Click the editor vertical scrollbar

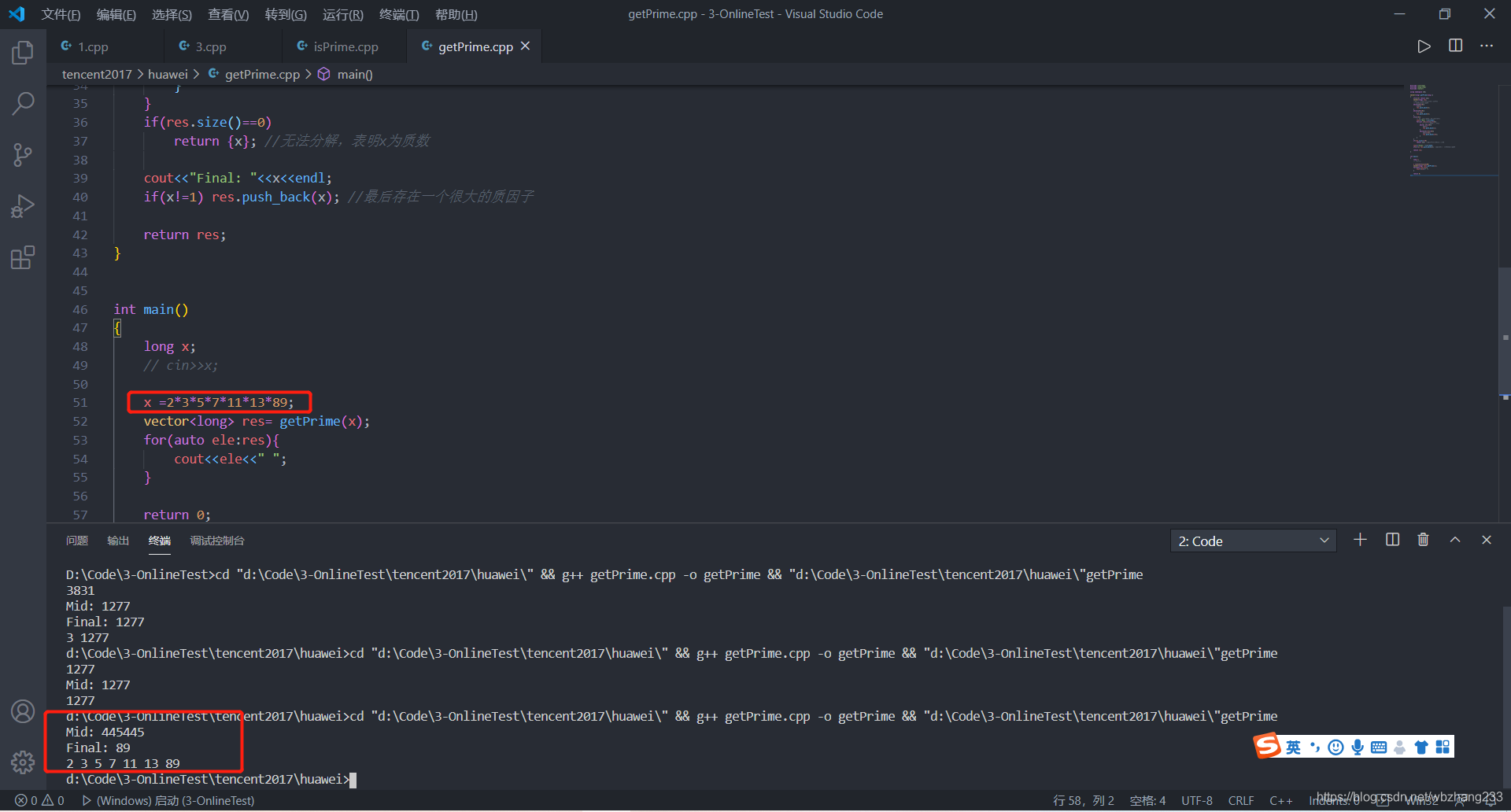point(1505,330)
